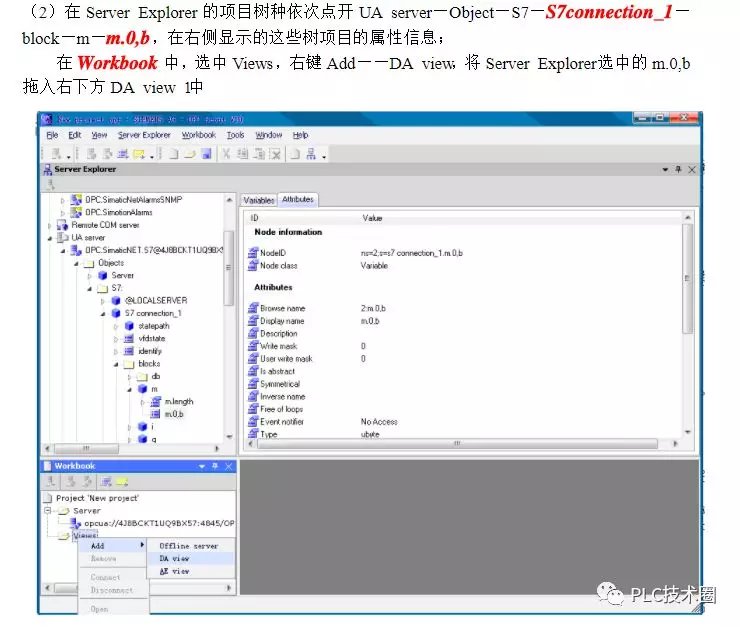
Task: Click the opcua server connection icon in Workbook
Action: [77, 523]
